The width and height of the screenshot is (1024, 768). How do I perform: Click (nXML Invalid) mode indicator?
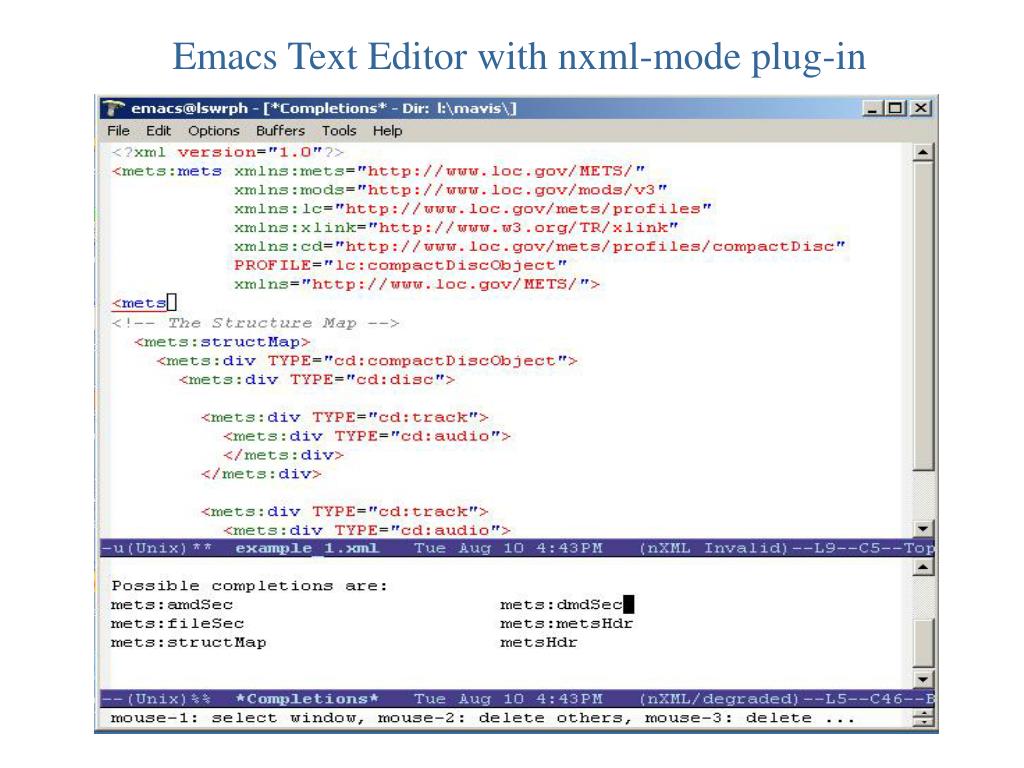(714, 548)
